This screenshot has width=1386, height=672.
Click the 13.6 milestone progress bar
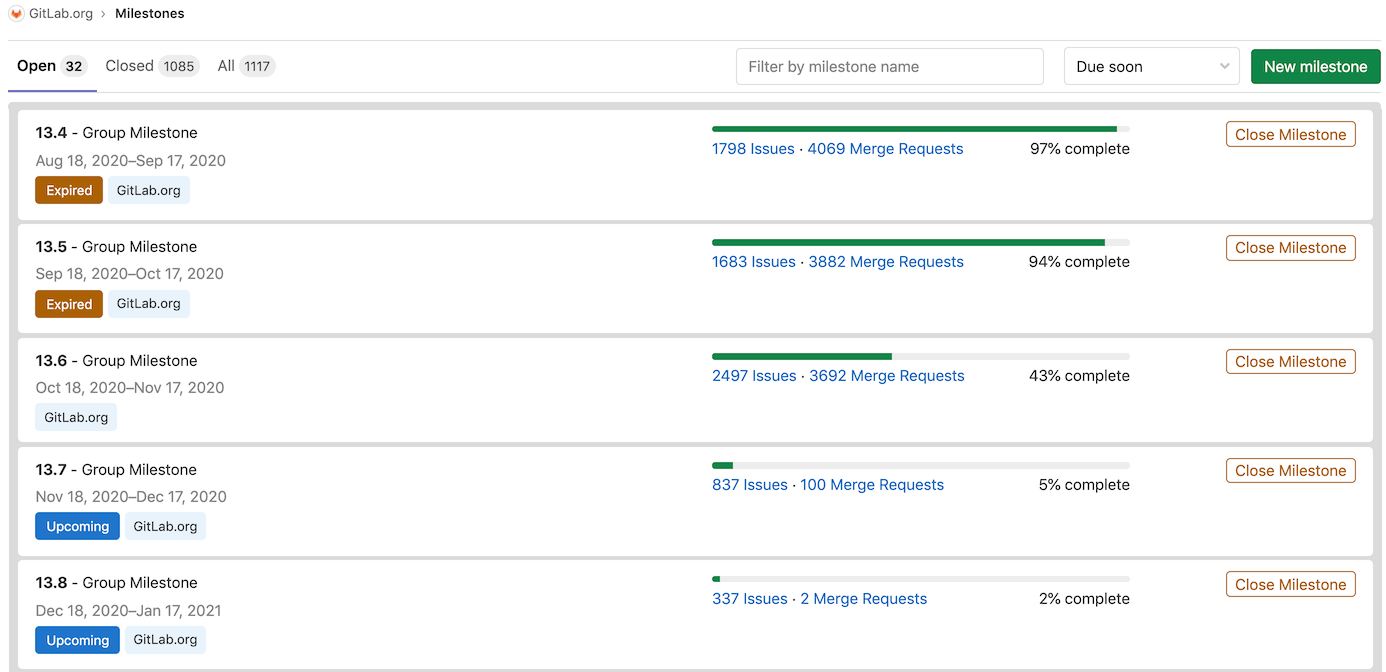pos(920,357)
